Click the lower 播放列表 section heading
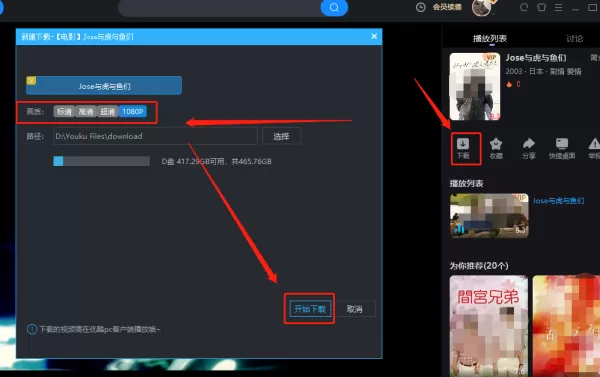 466,183
